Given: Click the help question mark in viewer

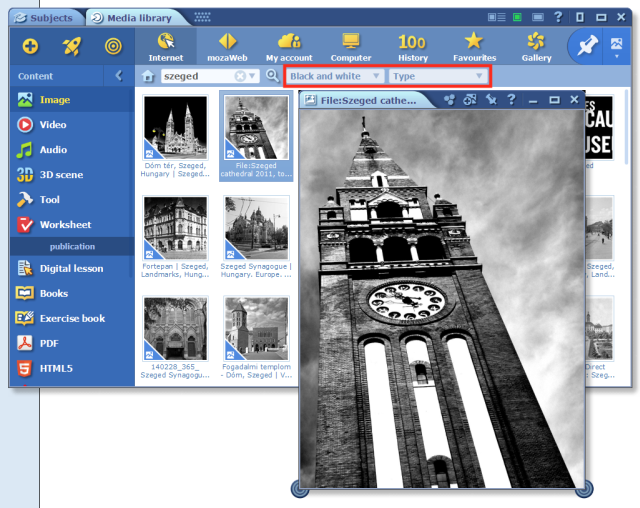Looking at the screenshot, I should [x=511, y=100].
